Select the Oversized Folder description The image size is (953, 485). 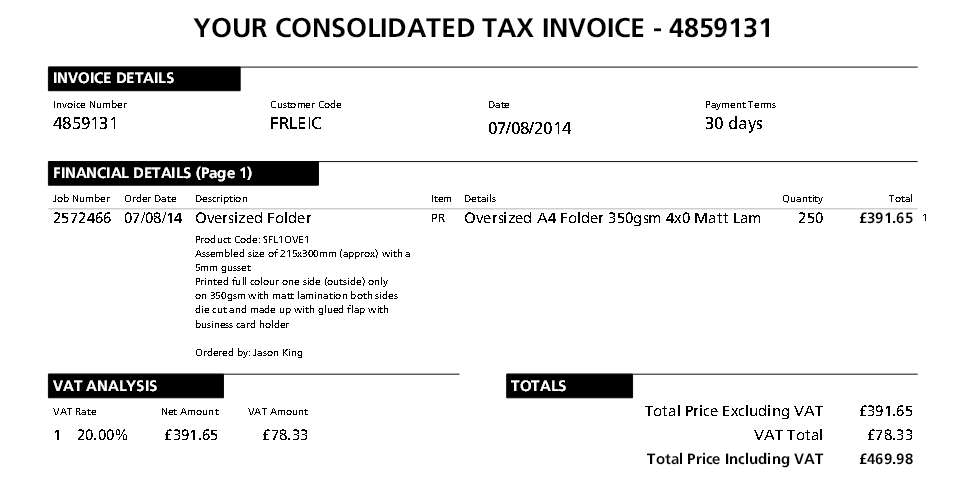click(x=253, y=218)
